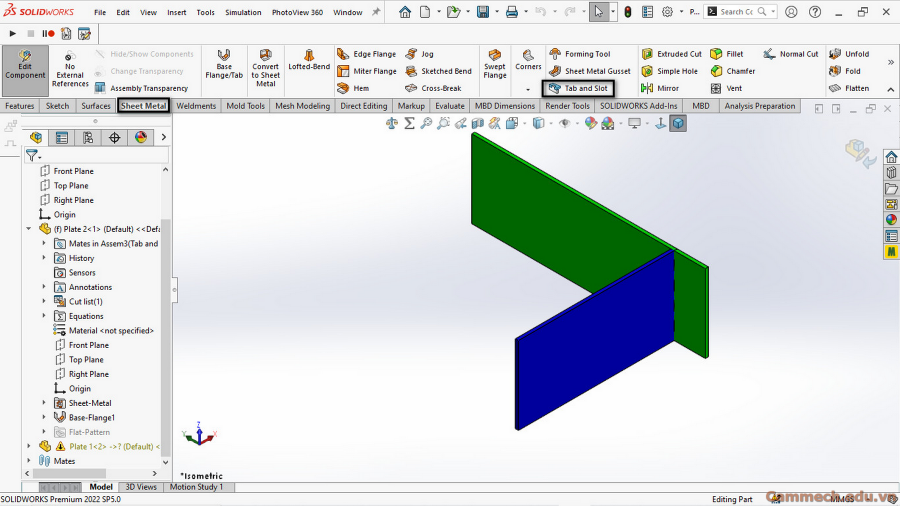Image resolution: width=900 pixels, height=506 pixels.
Task: Click the Play macro button
Action: click(12, 34)
